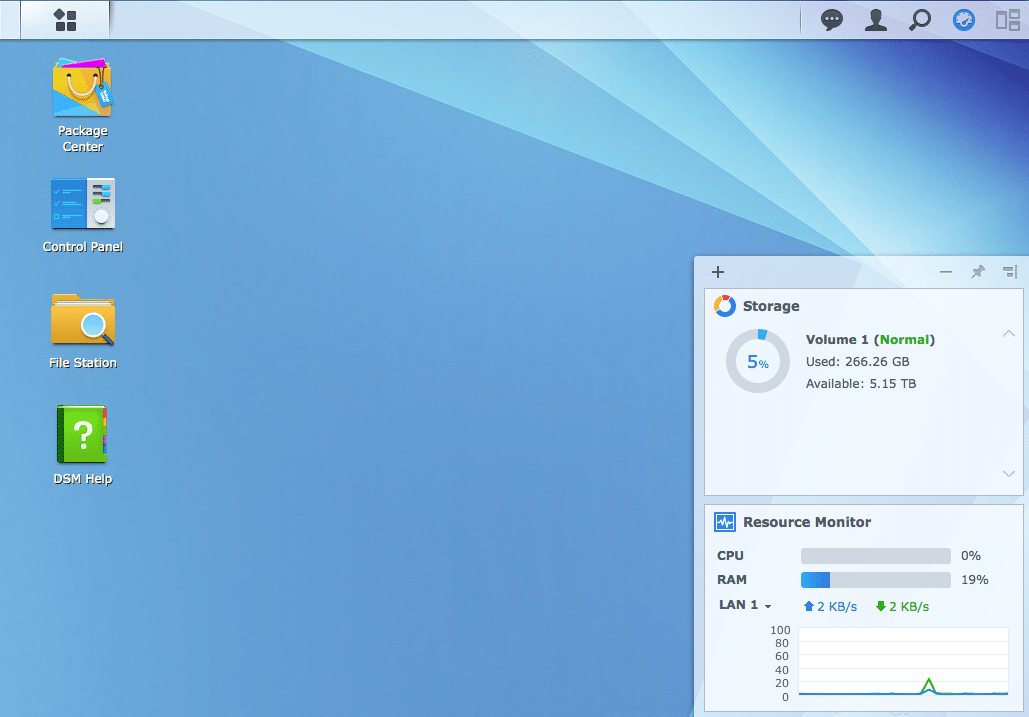This screenshot has width=1029, height=717.
Task: Click the CPU usage bar
Action: [x=875, y=556]
